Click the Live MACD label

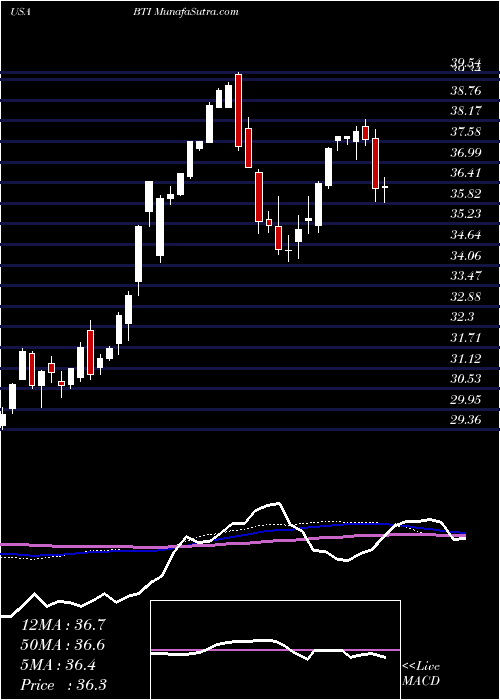(x=421, y=674)
